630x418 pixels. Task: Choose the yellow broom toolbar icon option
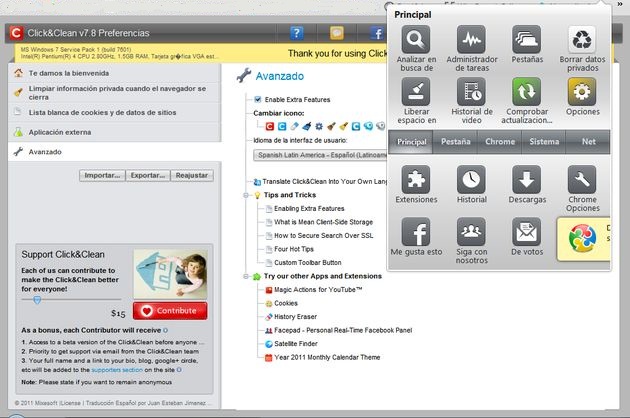[x=344, y=127]
